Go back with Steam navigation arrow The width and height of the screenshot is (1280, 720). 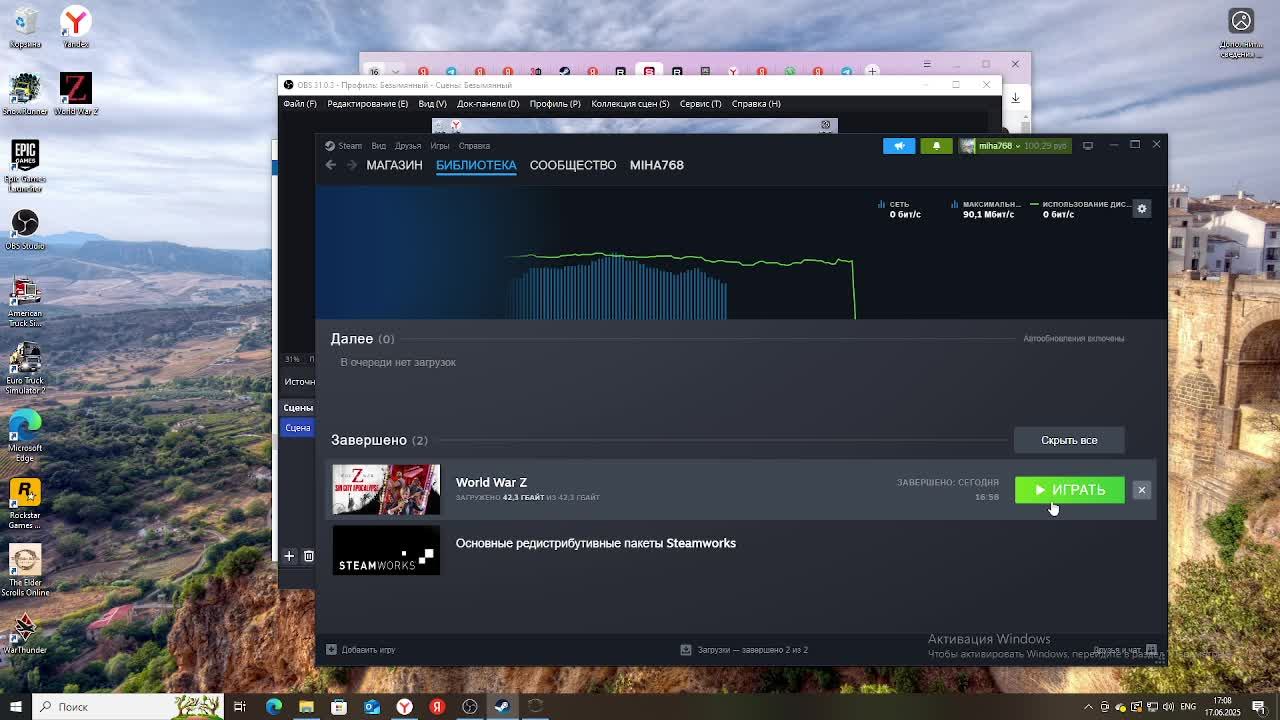click(x=331, y=165)
